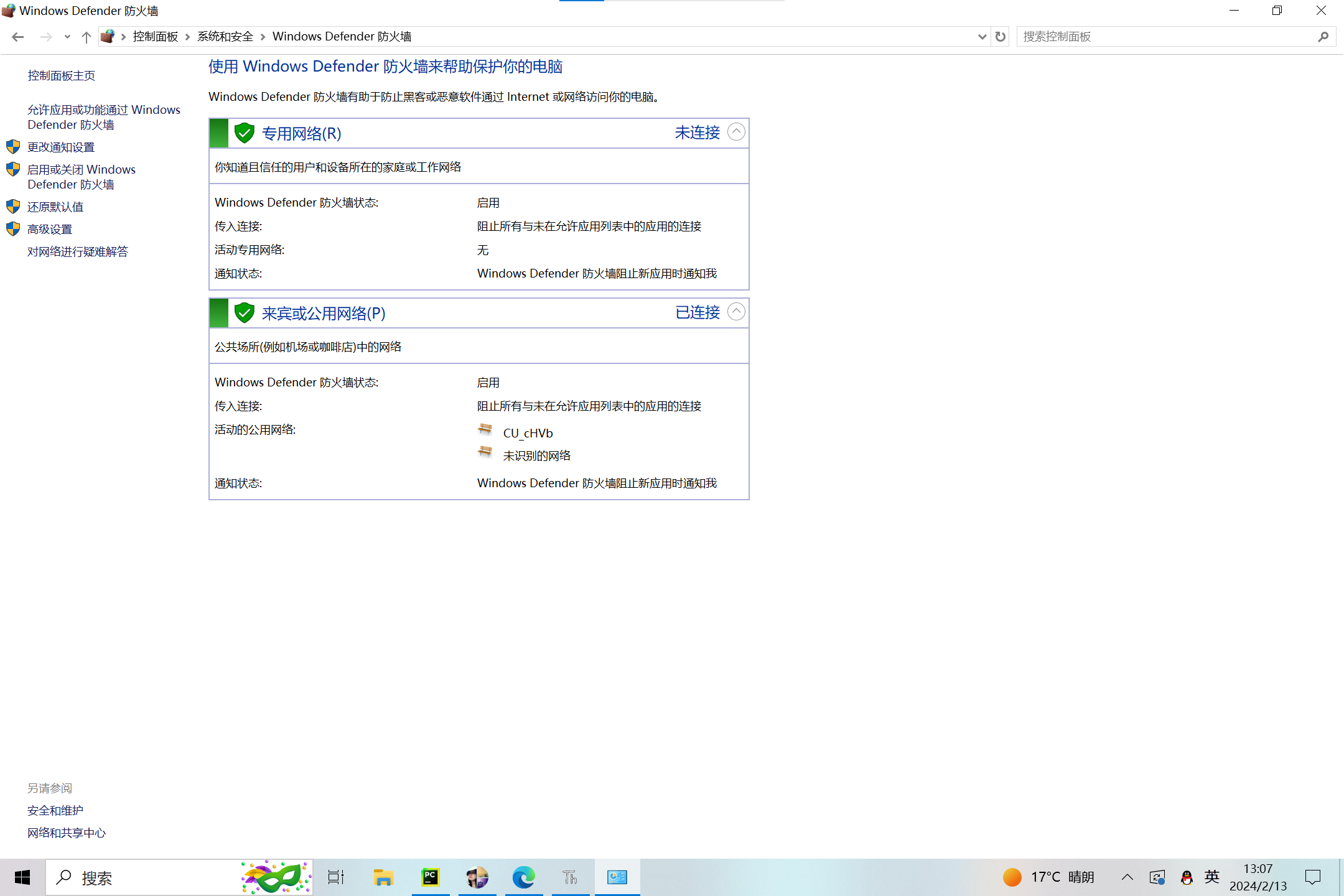Click 控制面板 in the breadcrumb path
Screen dimensions: 1344x896
156,37
